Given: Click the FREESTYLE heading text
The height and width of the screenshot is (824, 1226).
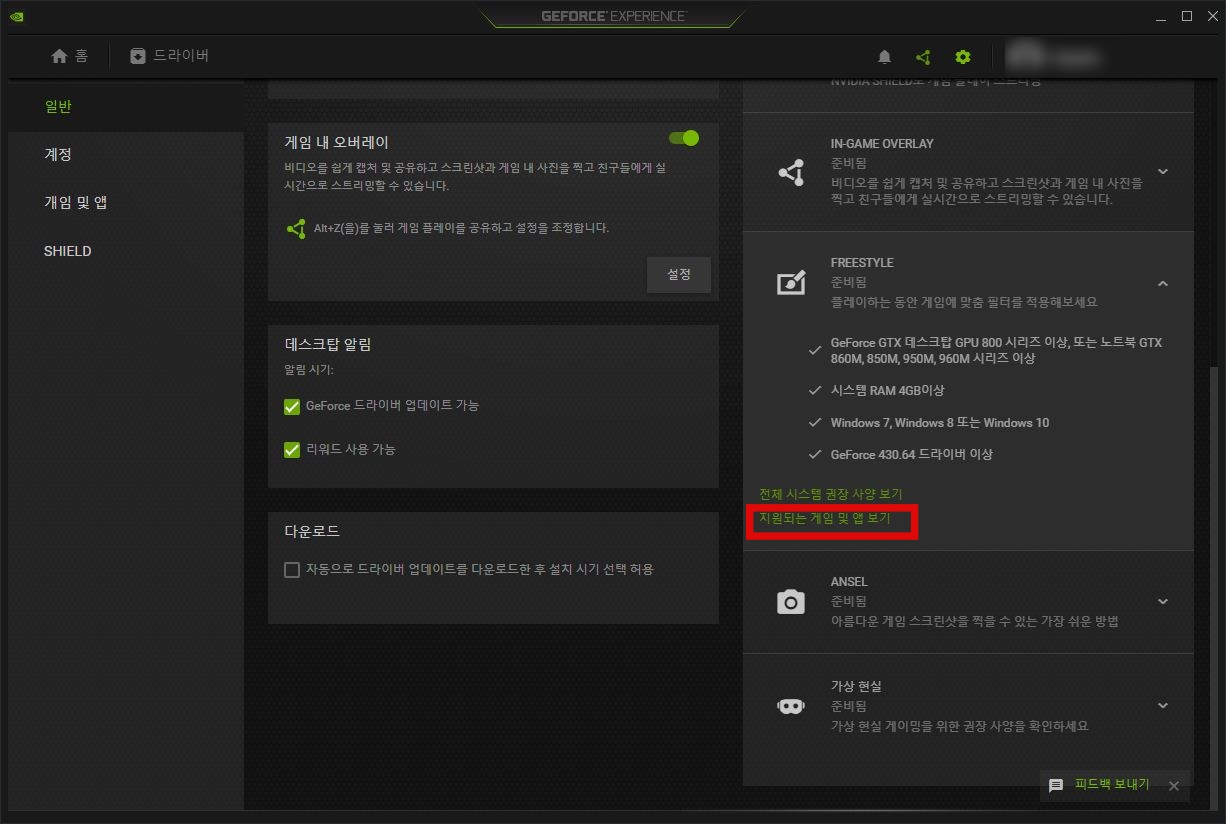Looking at the screenshot, I should (862, 263).
